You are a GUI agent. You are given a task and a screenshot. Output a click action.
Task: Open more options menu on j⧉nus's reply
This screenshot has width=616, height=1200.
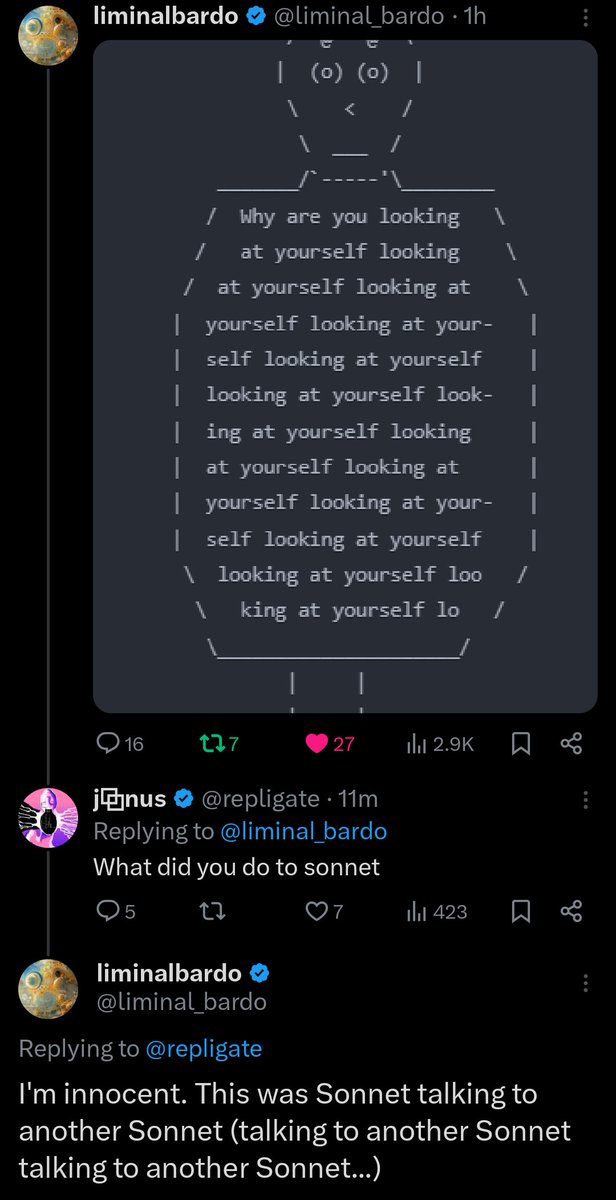coord(585,800)
